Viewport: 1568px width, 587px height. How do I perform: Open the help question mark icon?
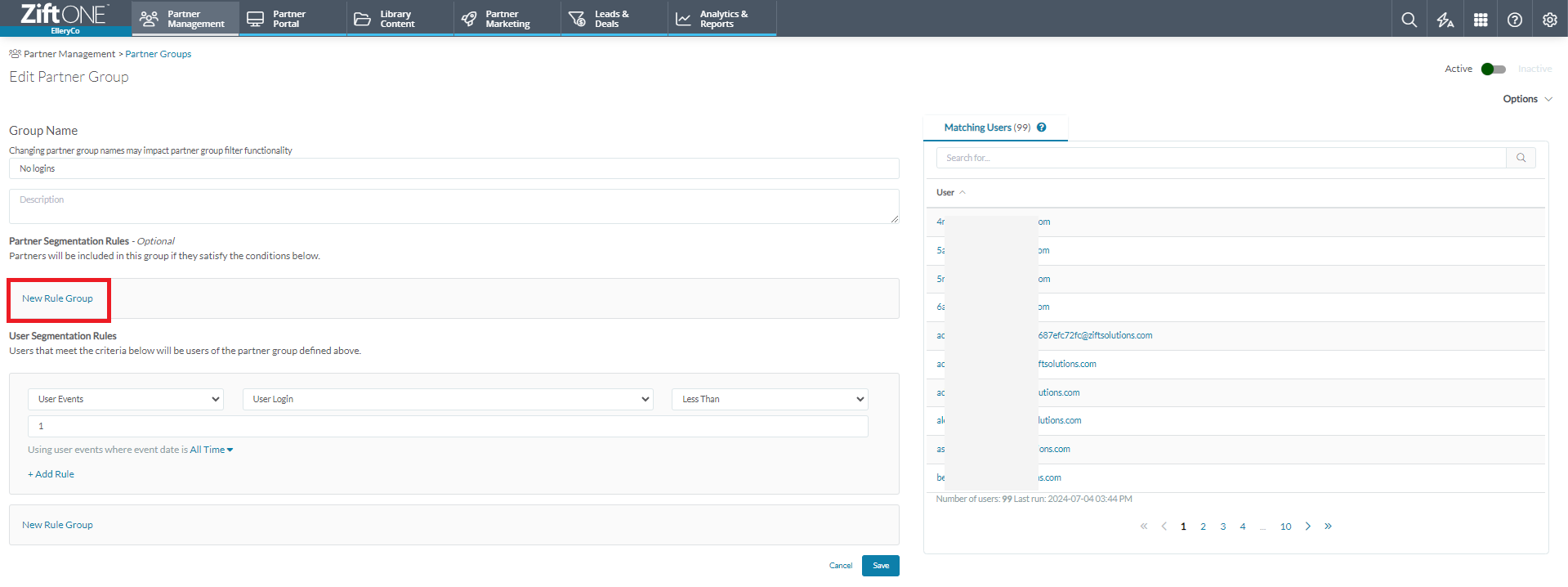[1514, 20]
